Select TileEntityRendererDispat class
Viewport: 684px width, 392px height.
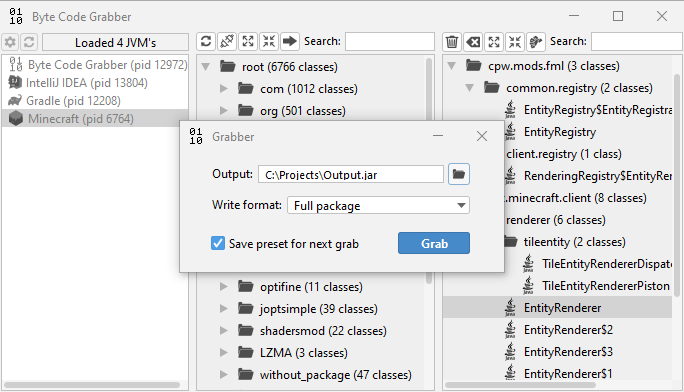coord(597,264)
